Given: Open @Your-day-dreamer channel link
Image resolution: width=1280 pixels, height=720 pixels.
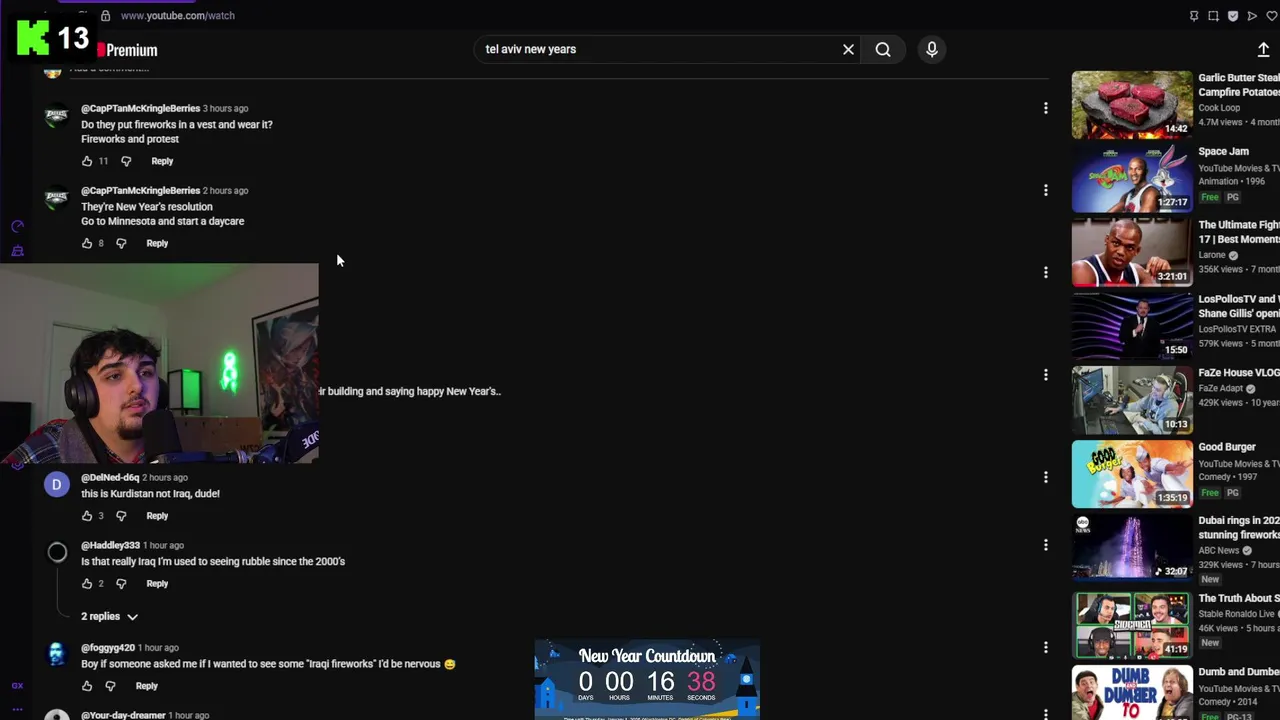Looking at the screenshot, I should pyautogui.click(x=123, y=715).
